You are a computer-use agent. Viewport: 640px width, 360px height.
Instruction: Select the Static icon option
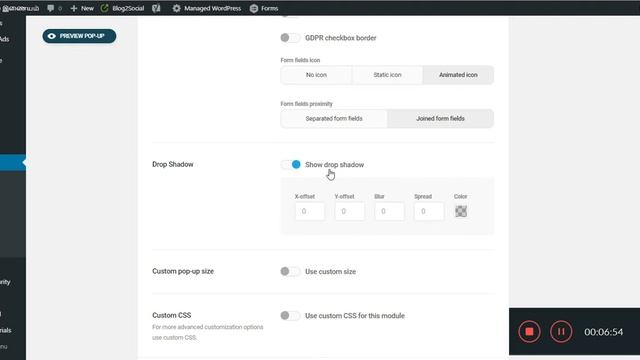pyautogui.click(x=387, y=75)
